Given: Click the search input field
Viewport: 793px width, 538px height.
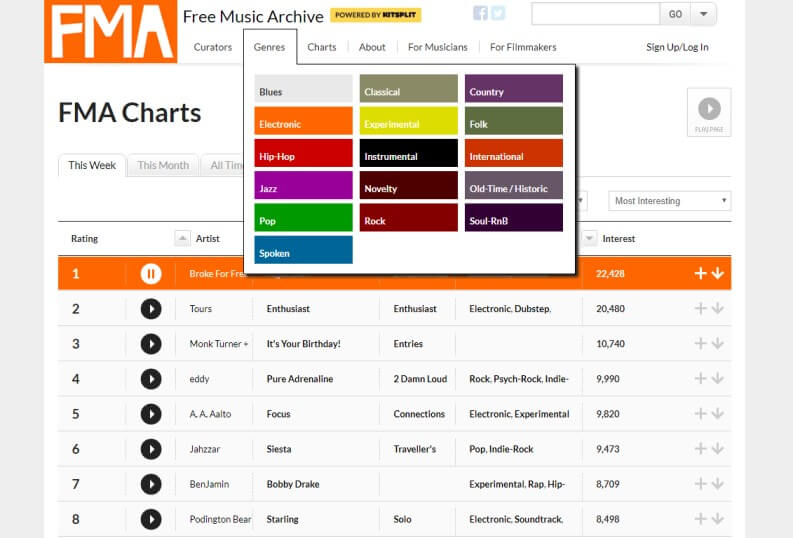Looking at the screenshot, I should (596, 14).
